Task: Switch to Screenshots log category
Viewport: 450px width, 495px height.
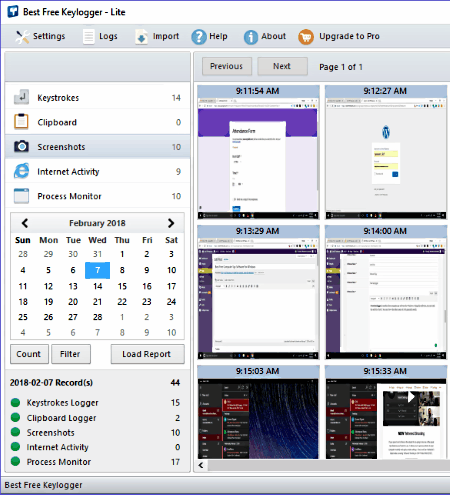Action: pos(98,147)
